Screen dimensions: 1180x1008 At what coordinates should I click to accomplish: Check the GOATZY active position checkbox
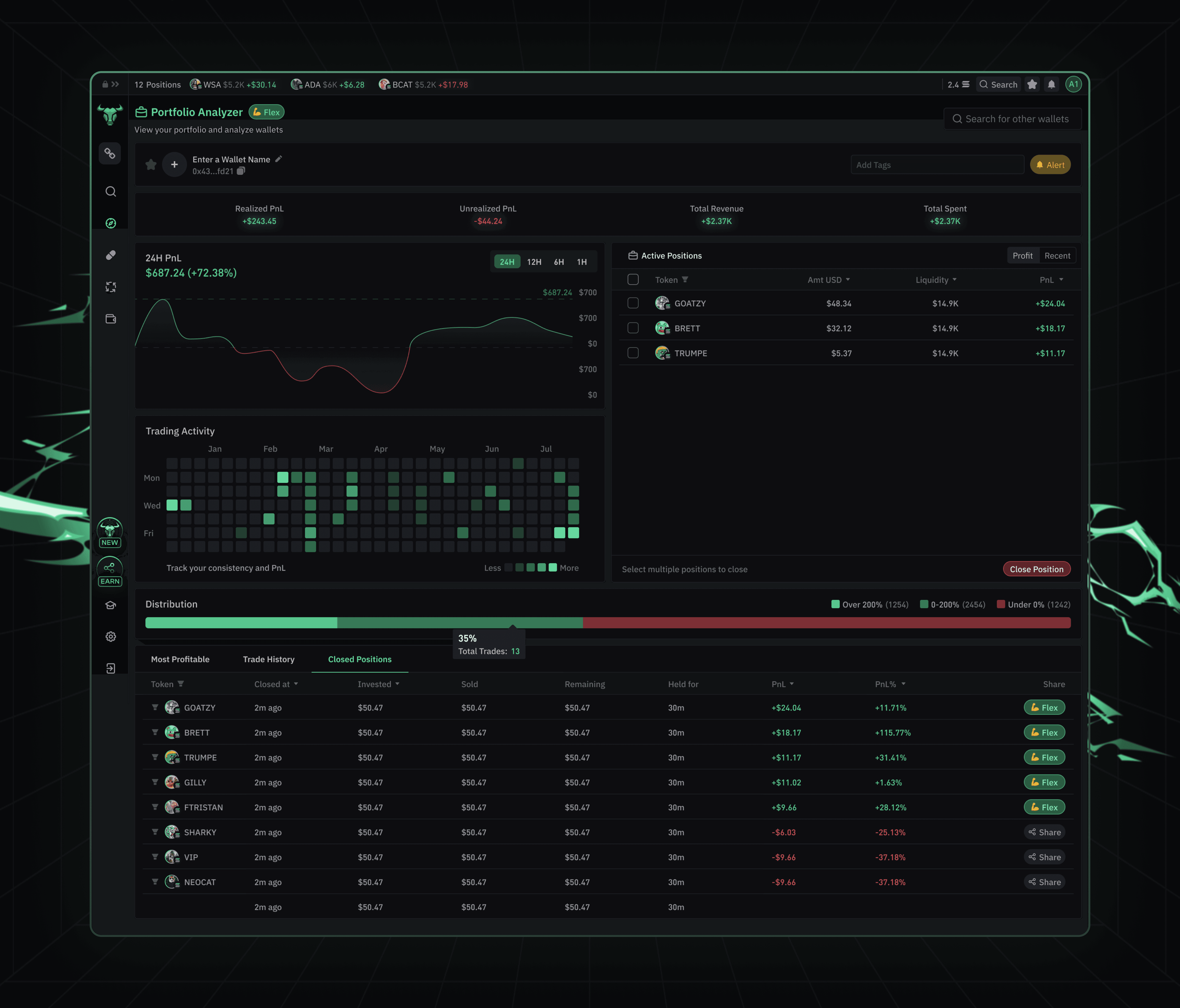click(x=633, y=303)
